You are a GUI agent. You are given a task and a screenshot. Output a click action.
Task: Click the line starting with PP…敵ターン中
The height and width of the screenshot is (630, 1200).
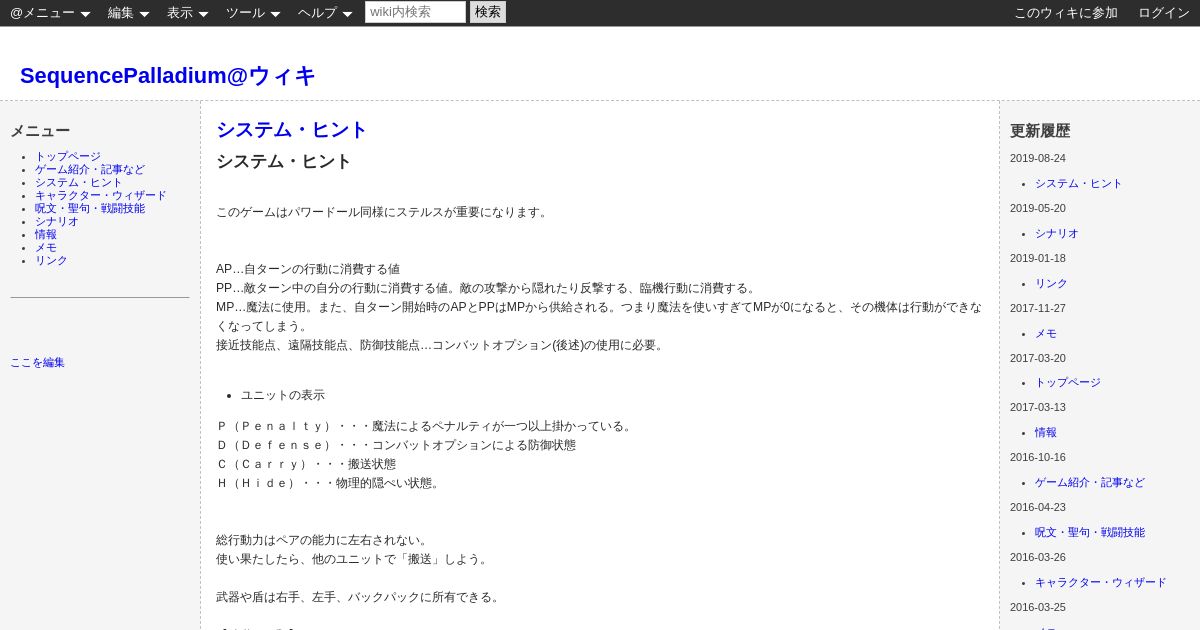pos(488,288)
